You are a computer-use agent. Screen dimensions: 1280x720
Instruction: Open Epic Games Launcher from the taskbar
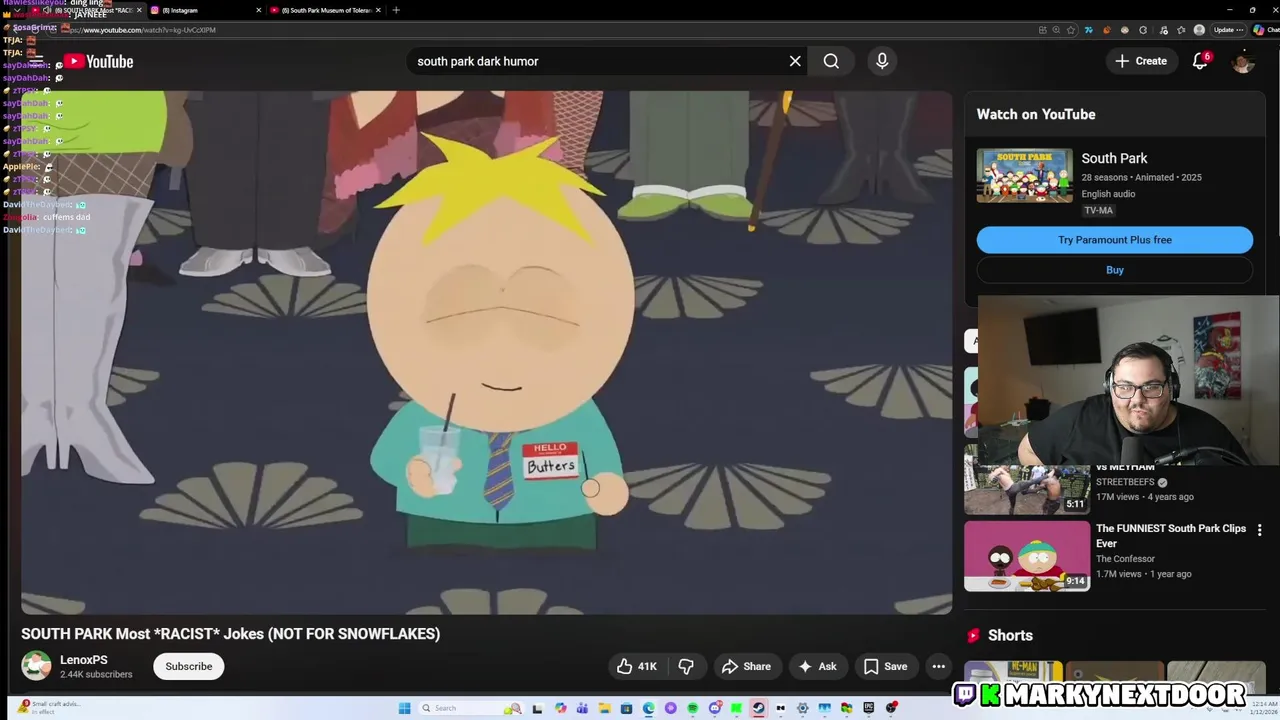[x=868, y=708]
